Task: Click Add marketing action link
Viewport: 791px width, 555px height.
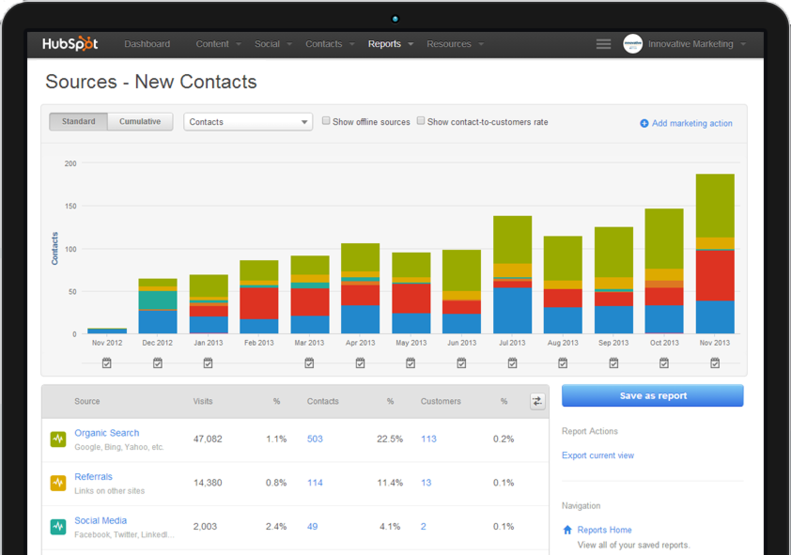Action: click(x=692, y=123)
